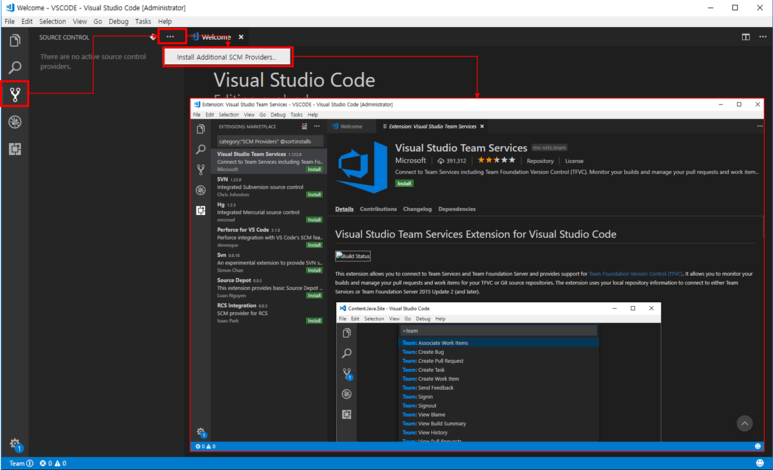Viewport: 773px width, 470px height.
Task: Click the extensions search field
Action: (270, 141)
